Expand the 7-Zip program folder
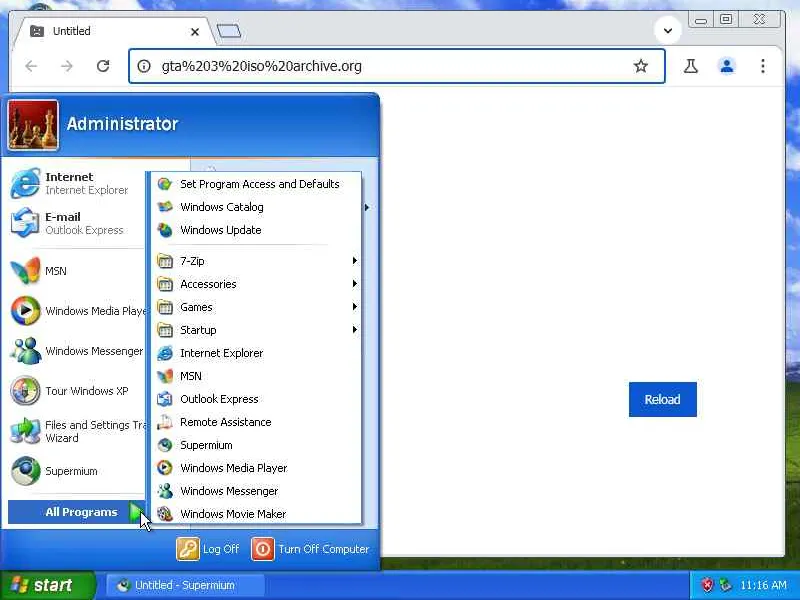The height and width of the screenshot is (600, 800). click(257, 261)
